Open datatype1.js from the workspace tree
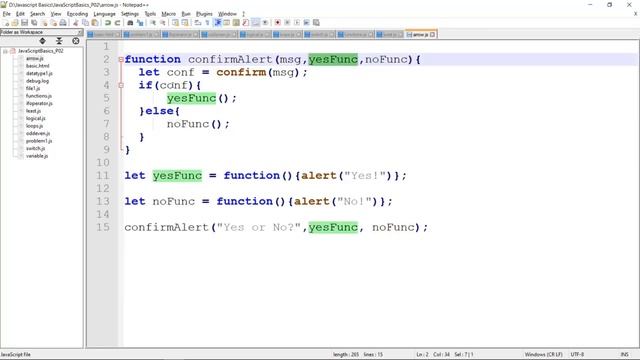Image resolution: width=640 pixels, height=360 pixels. [x=39, y=73]
